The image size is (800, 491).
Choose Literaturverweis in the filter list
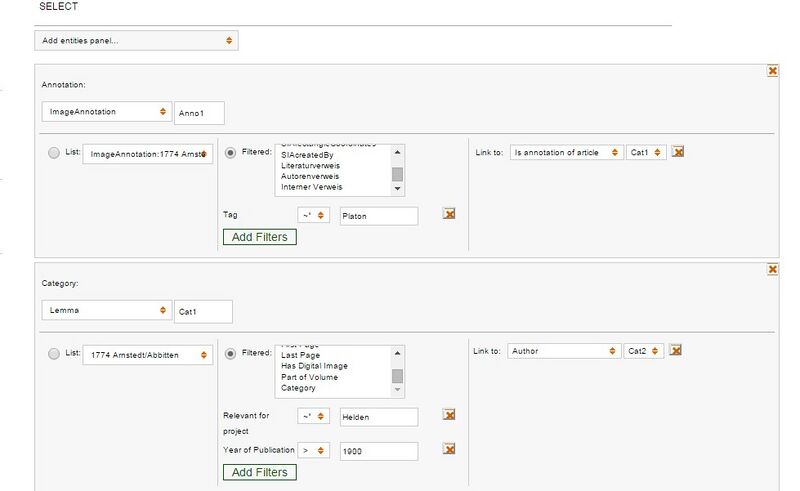(314, 165)
